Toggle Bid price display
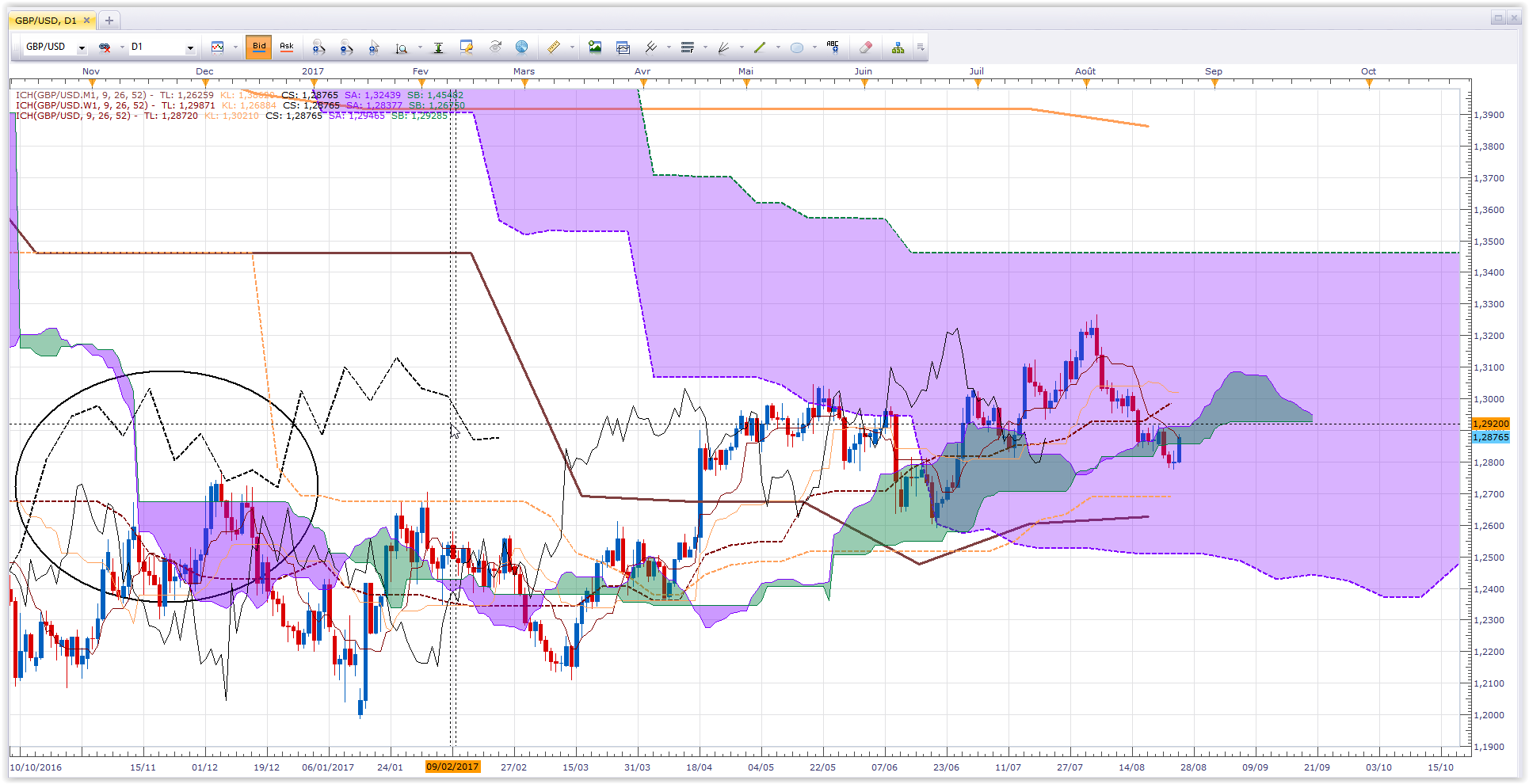1529x784 pixels. (259, 47)
